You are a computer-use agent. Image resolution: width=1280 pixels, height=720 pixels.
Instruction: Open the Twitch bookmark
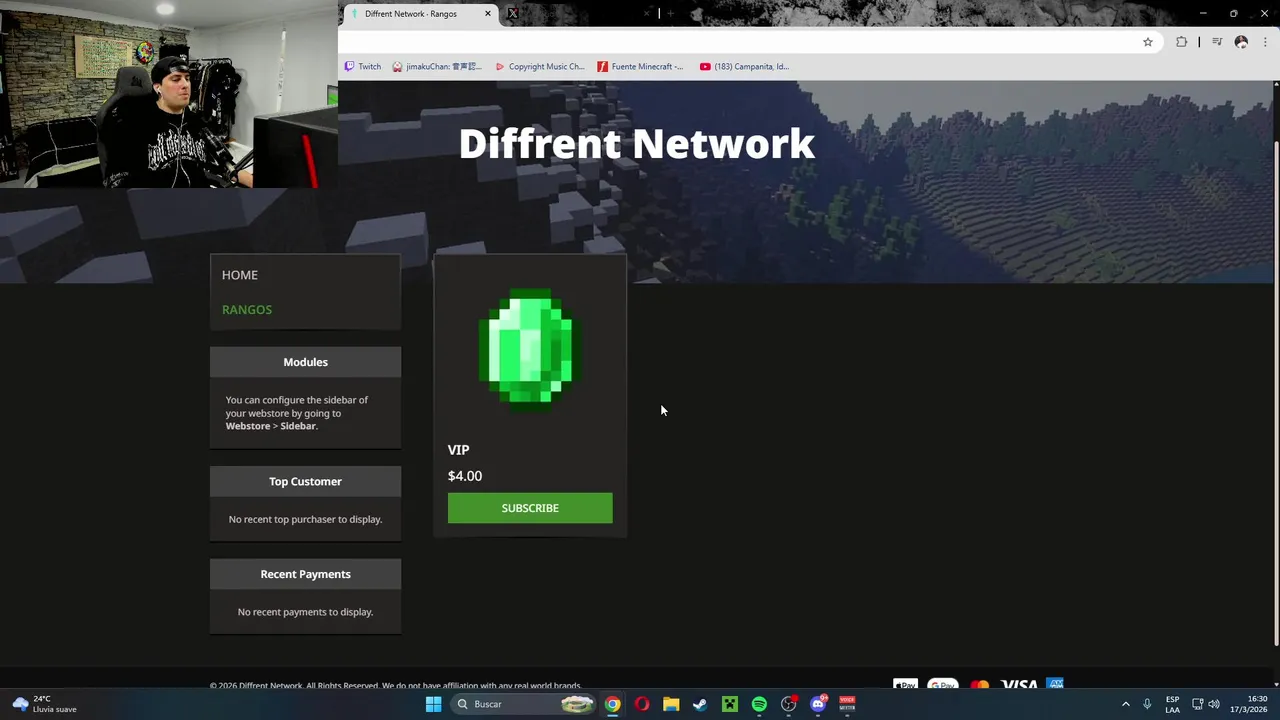point(363,67)
